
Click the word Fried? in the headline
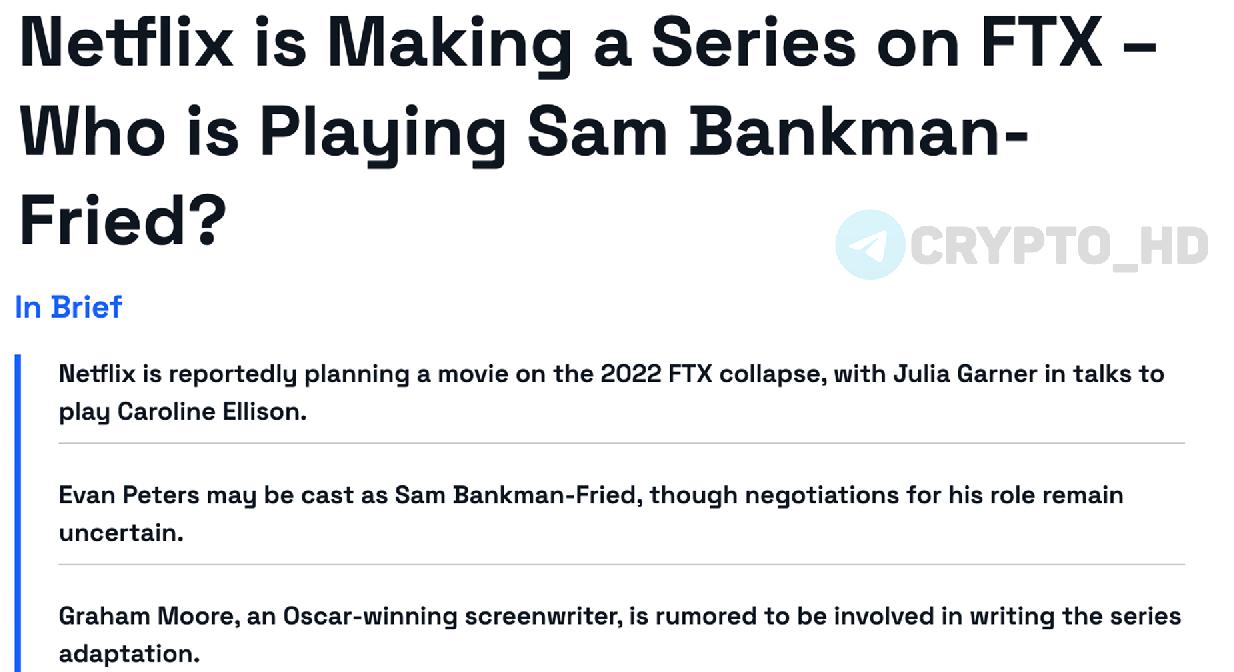[122, 221]
